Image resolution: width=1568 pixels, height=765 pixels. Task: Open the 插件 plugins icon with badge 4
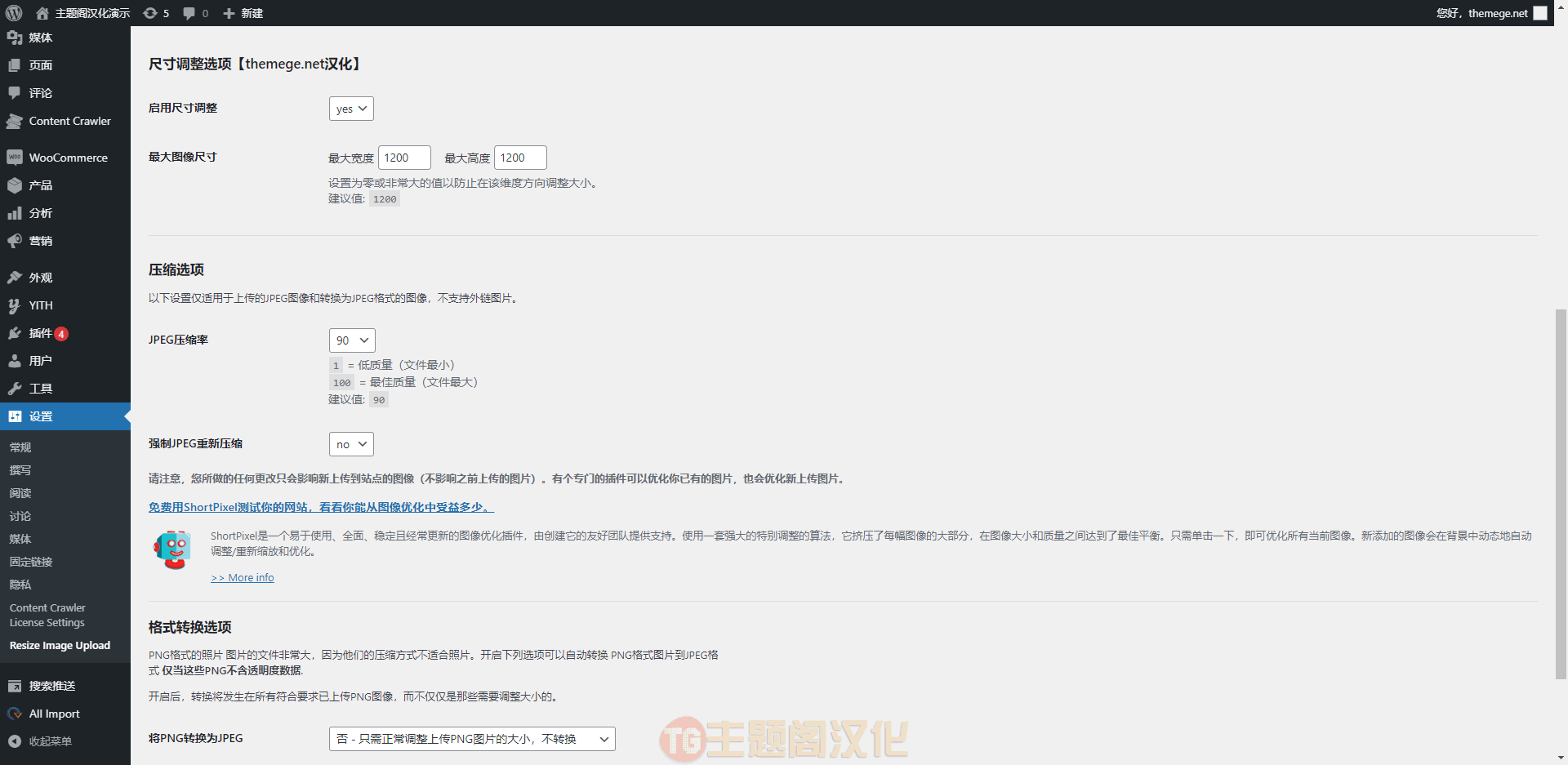(x=15, y=333)
